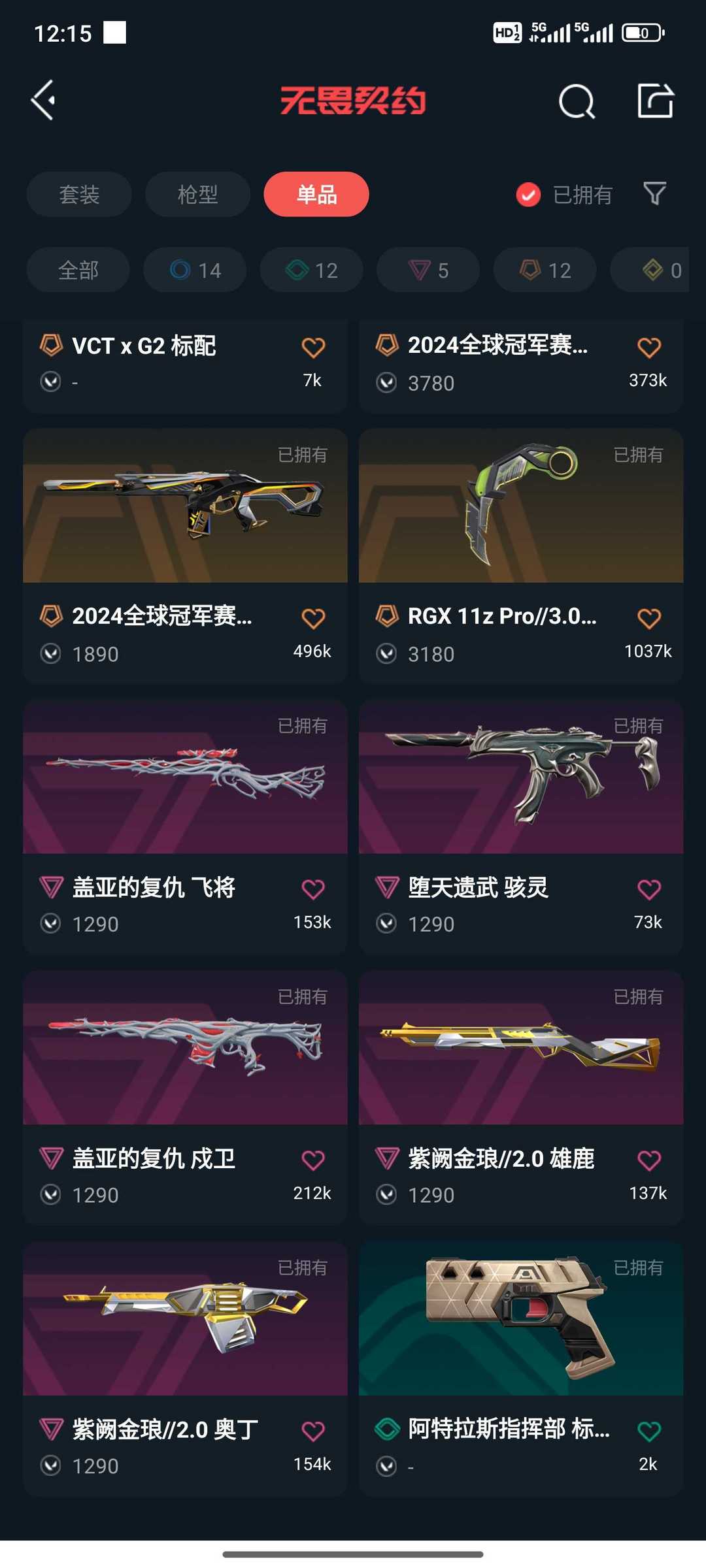Tap the back arrow icon

(x=43, y=101)
